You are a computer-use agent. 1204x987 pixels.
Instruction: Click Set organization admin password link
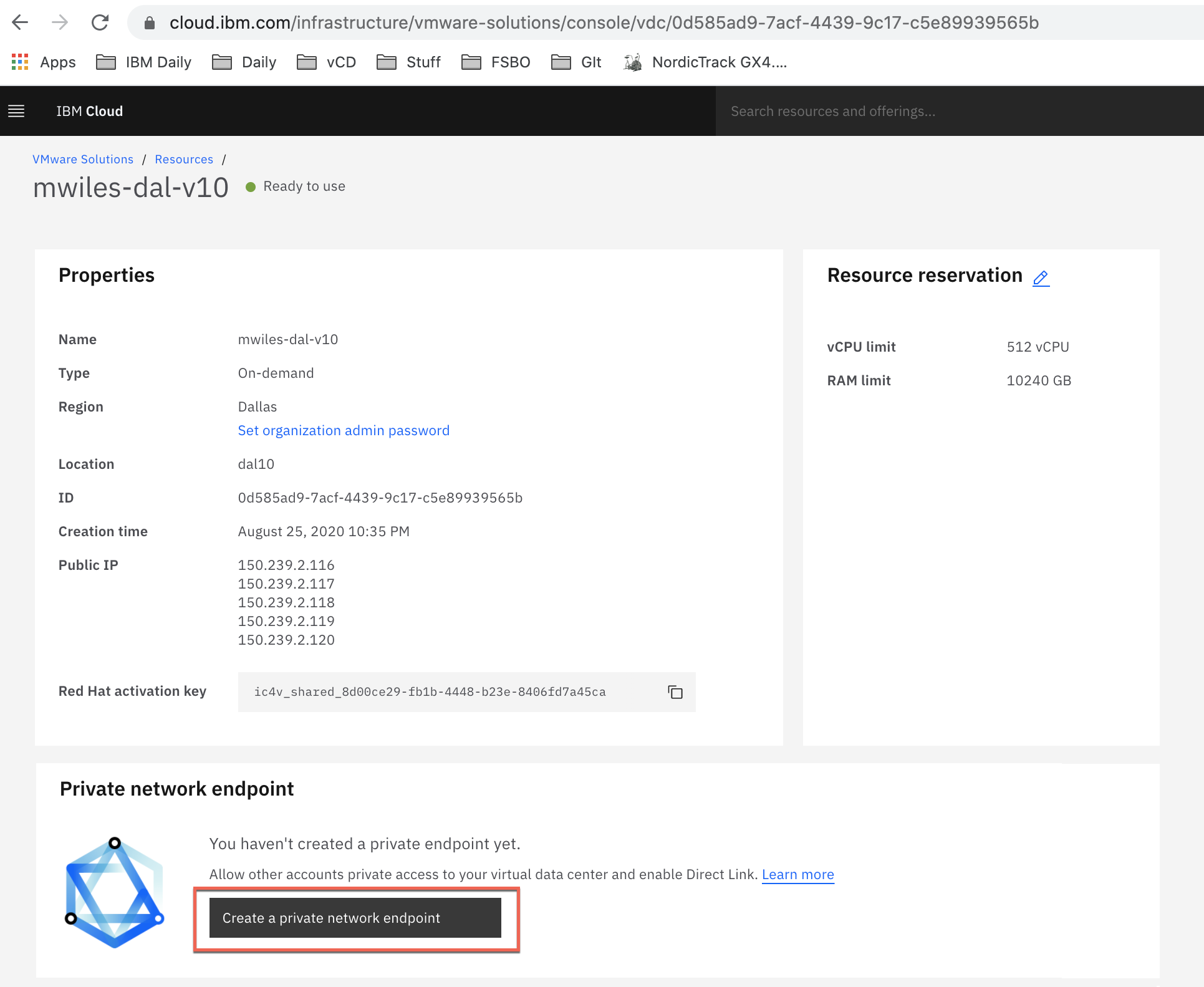(x=344, y=430)
